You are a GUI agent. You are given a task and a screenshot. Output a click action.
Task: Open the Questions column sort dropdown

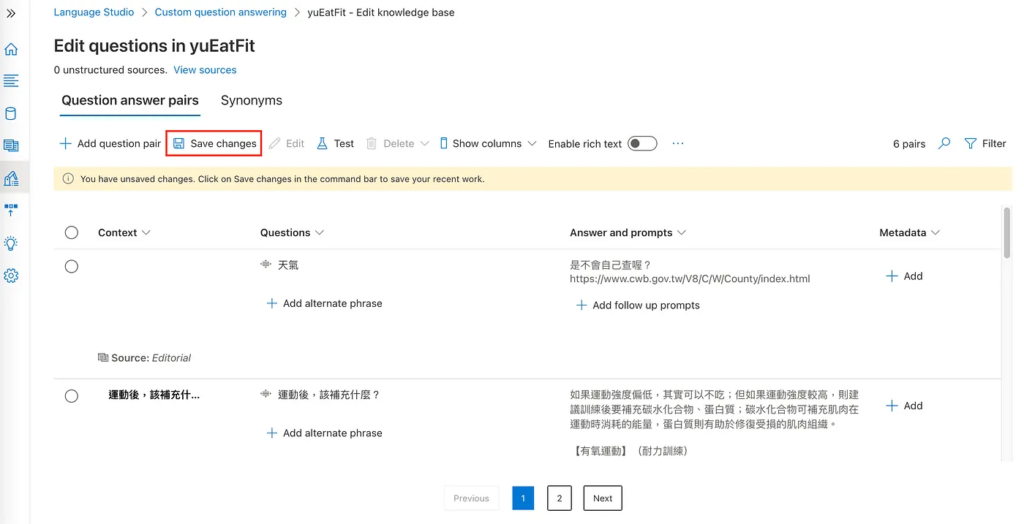pyautogui.click(x=320, y=233)
